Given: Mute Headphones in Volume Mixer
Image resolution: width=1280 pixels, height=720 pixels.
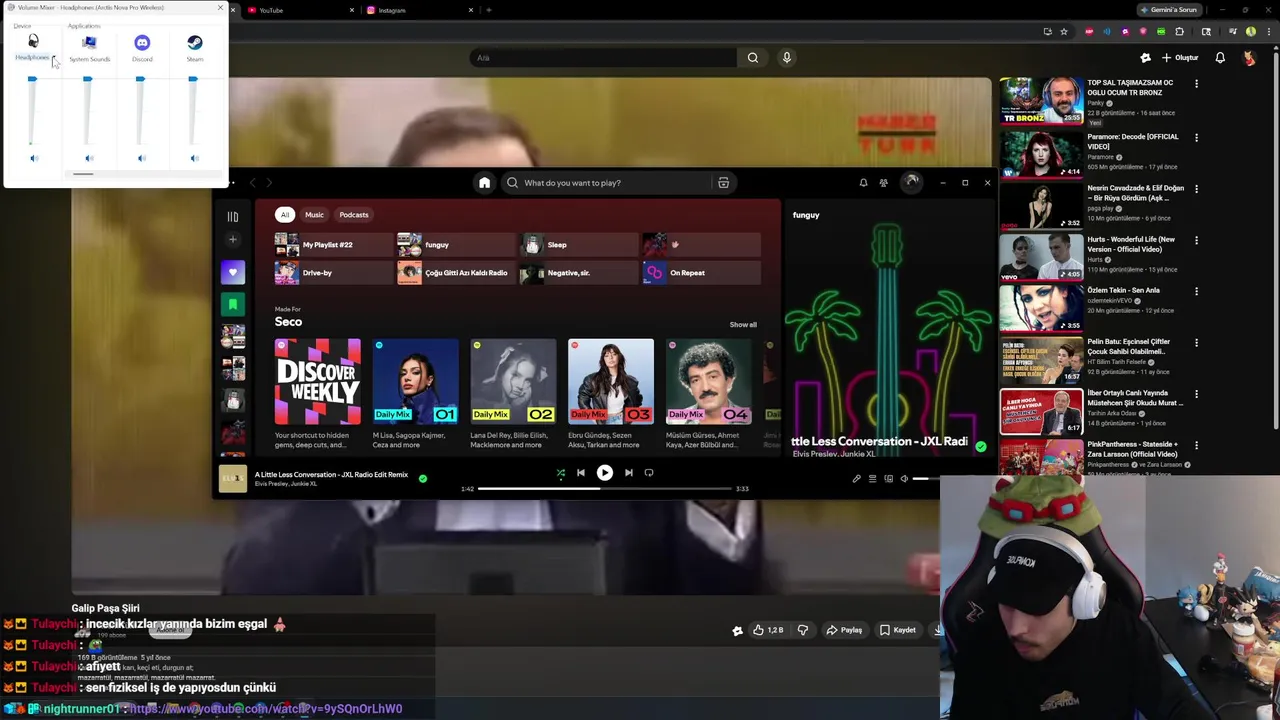Looking at the screenshot, I should click(33, 158).
